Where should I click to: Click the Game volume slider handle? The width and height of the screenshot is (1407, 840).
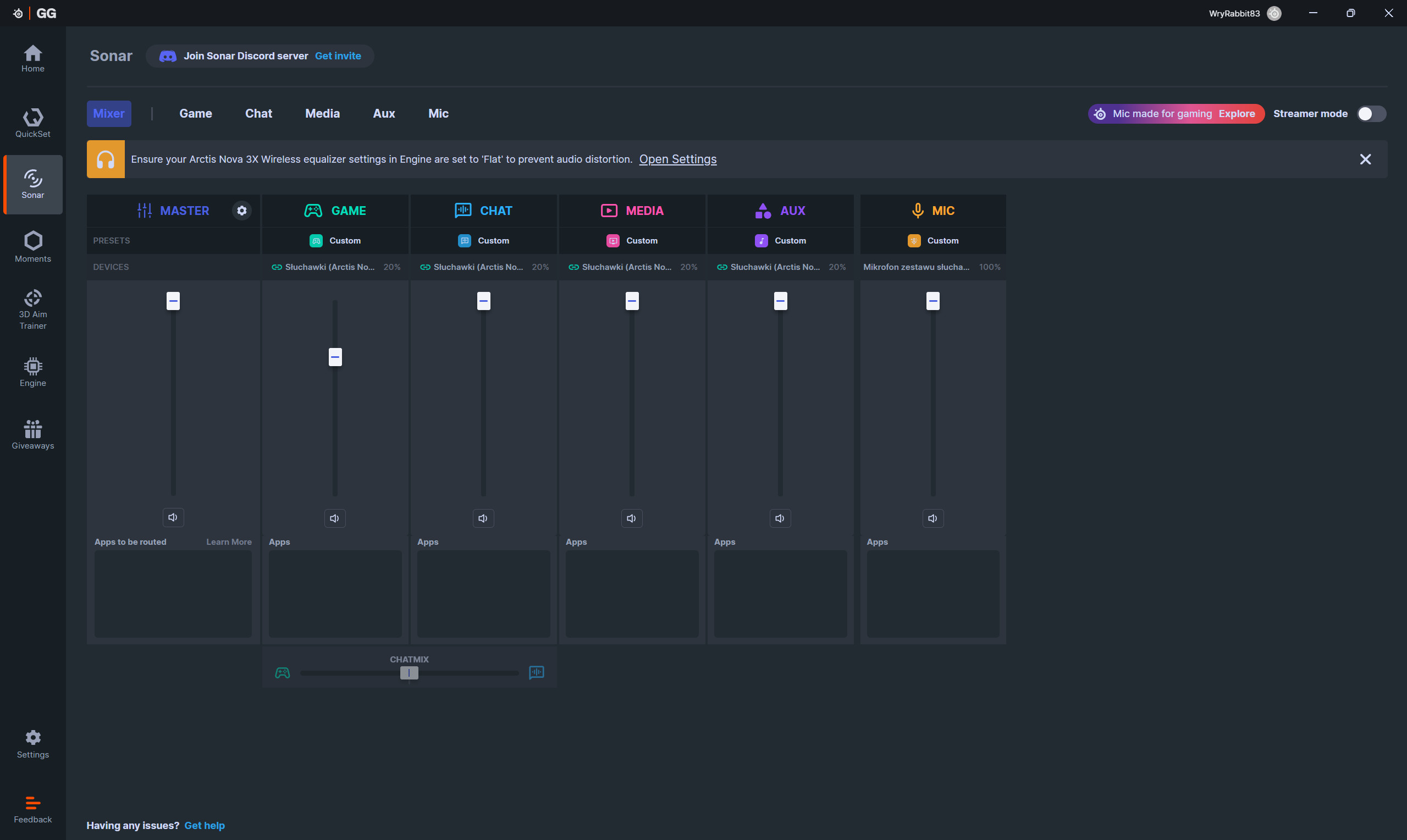(335, 357)
